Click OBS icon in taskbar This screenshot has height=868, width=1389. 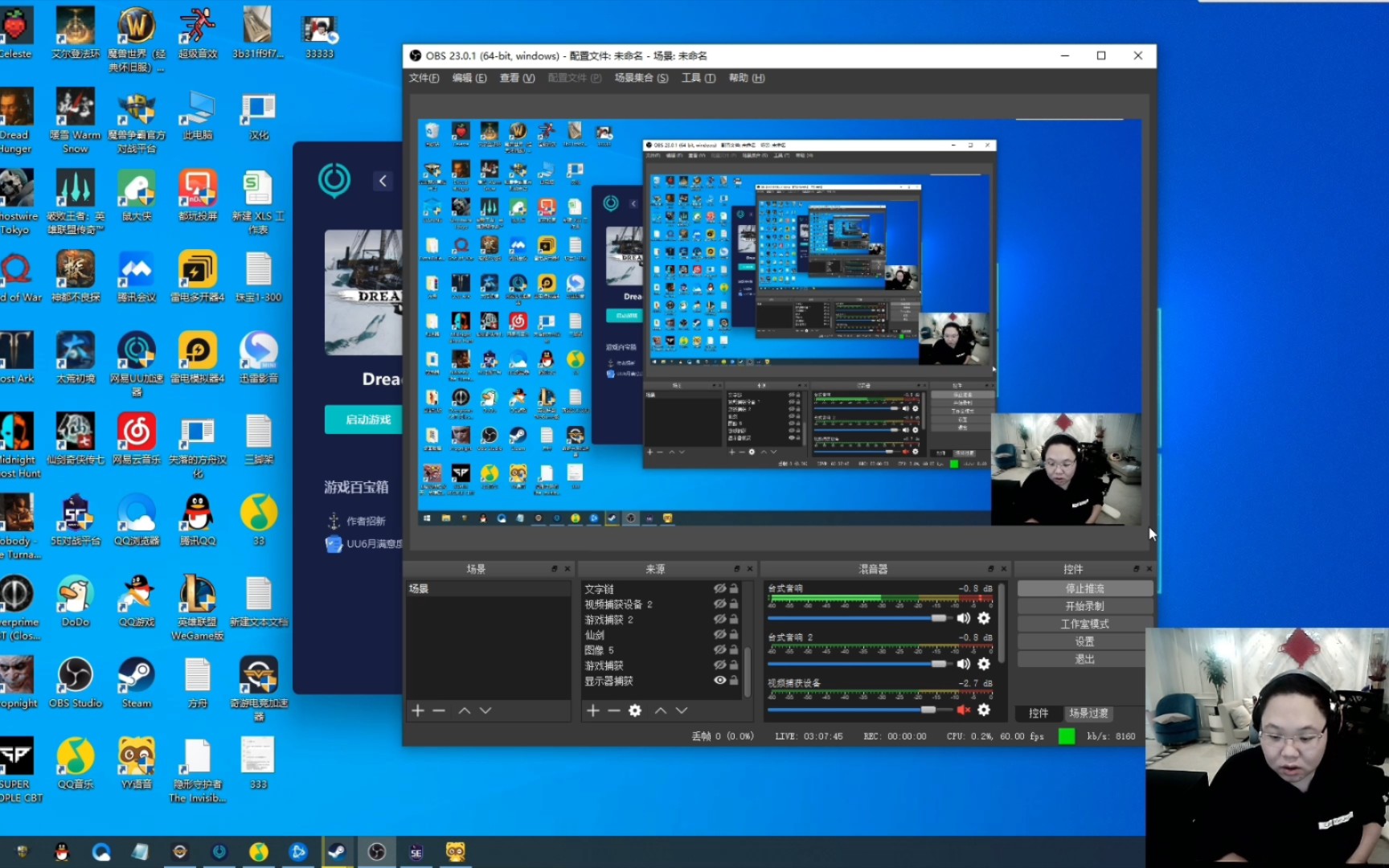coord(376,852)
